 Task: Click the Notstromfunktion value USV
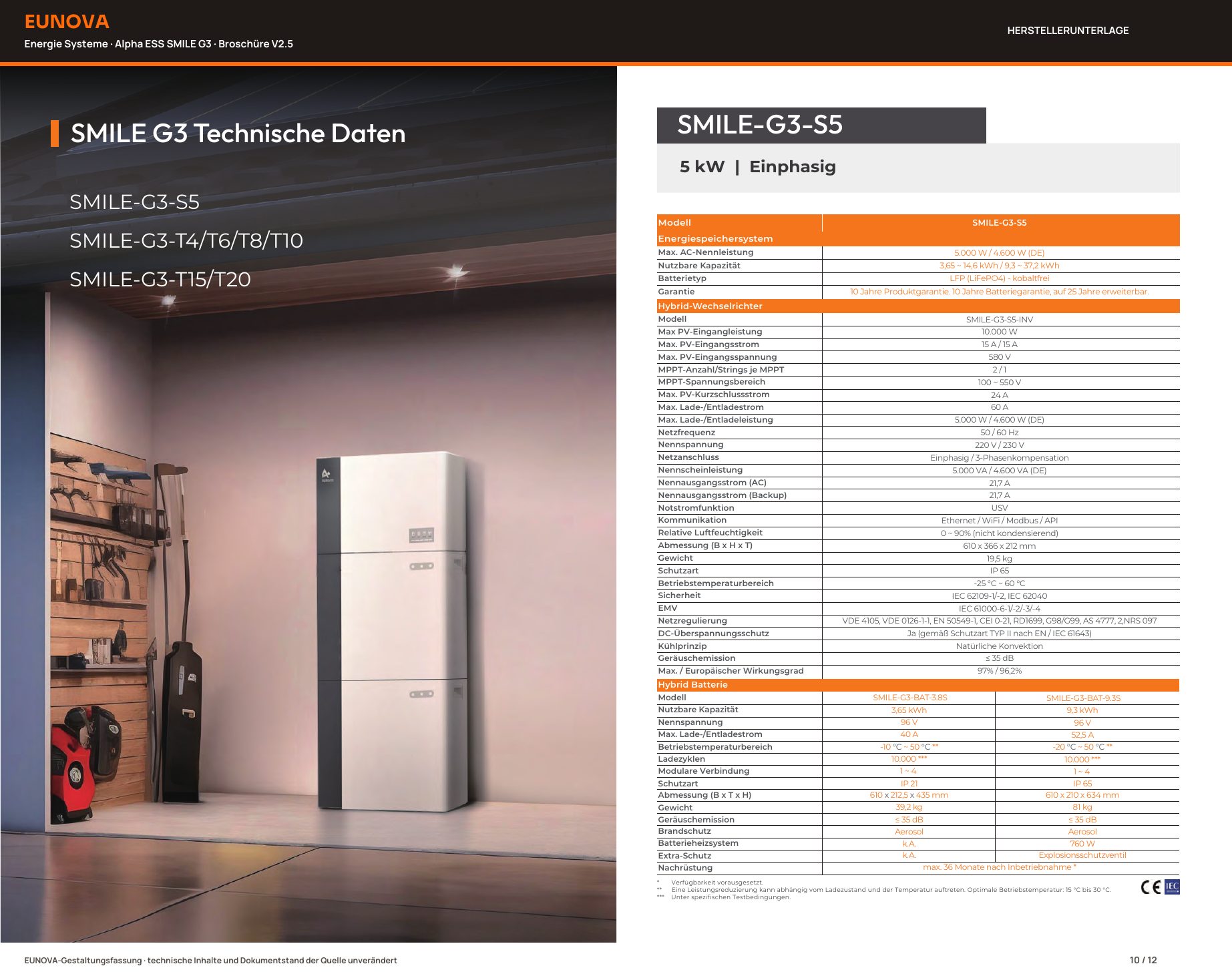[x=999, y=508]
